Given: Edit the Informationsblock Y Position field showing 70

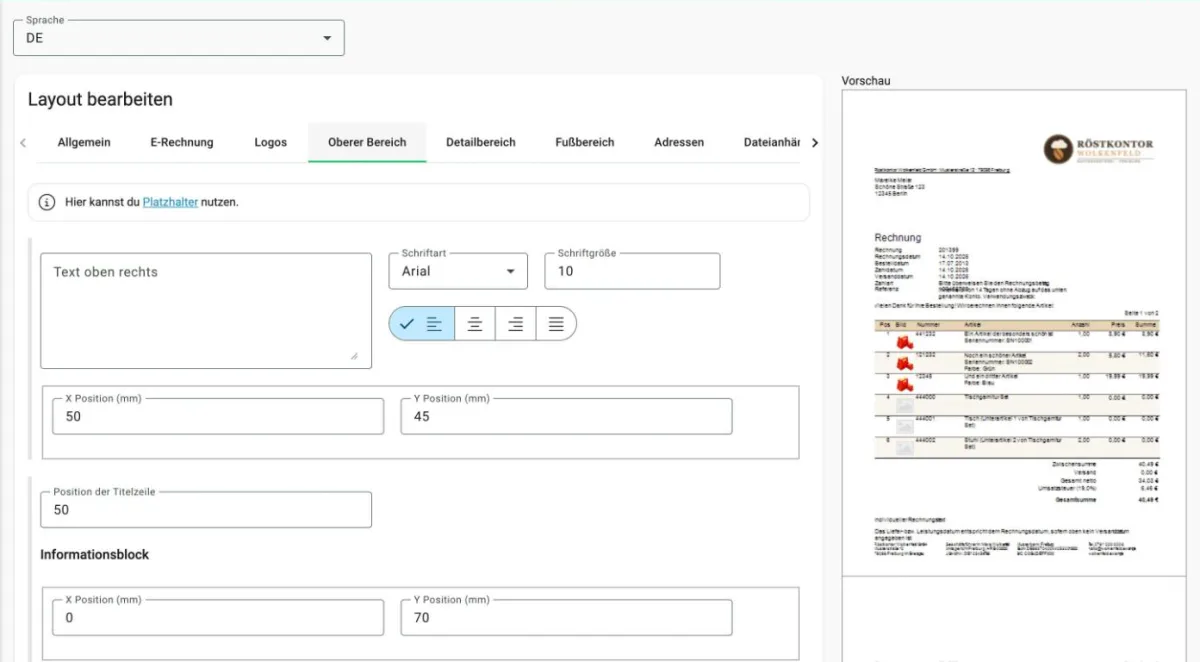Looking at the screenshot, I should click(566, 617).
